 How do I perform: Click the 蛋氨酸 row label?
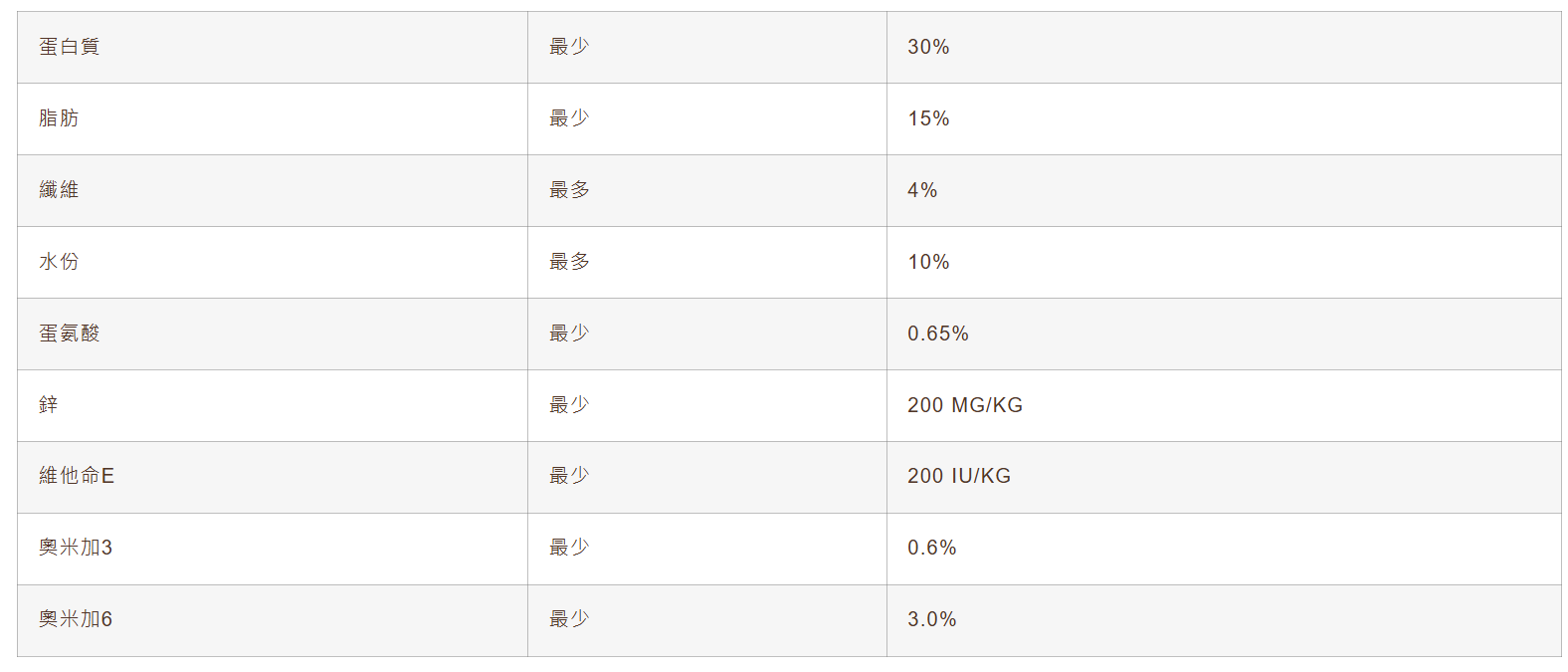70,334
